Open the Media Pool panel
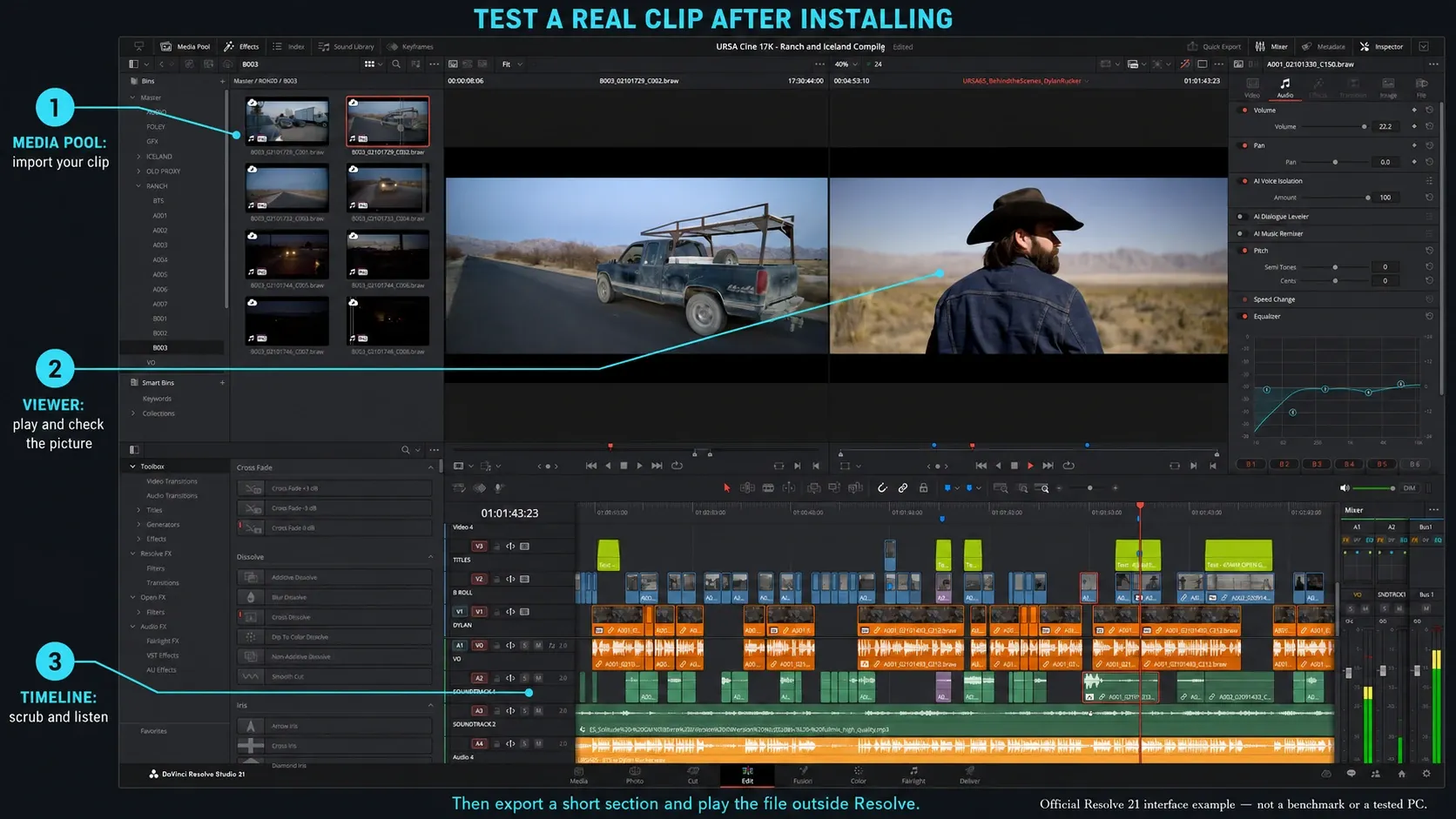The image size is (1456, 819). [185, 46]
